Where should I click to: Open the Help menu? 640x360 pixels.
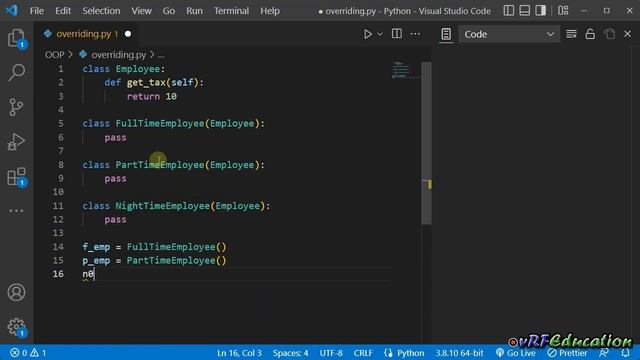[270, 11]
